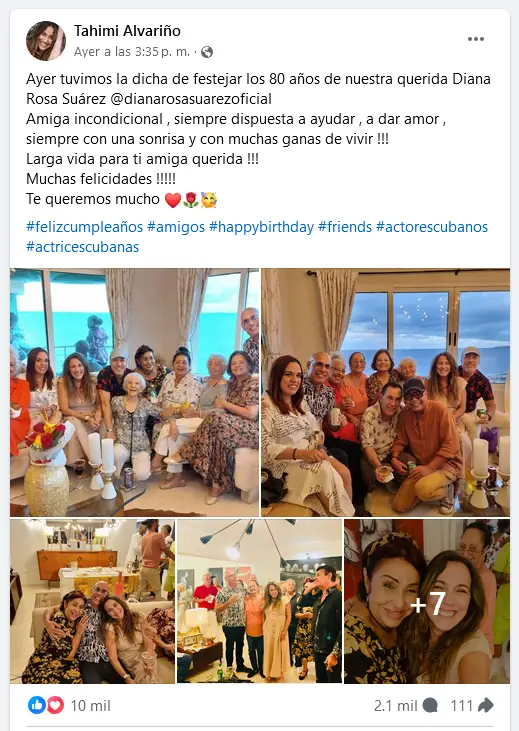Click the globe public audience icon
This screenshot has width=519, height=731.
207,52
